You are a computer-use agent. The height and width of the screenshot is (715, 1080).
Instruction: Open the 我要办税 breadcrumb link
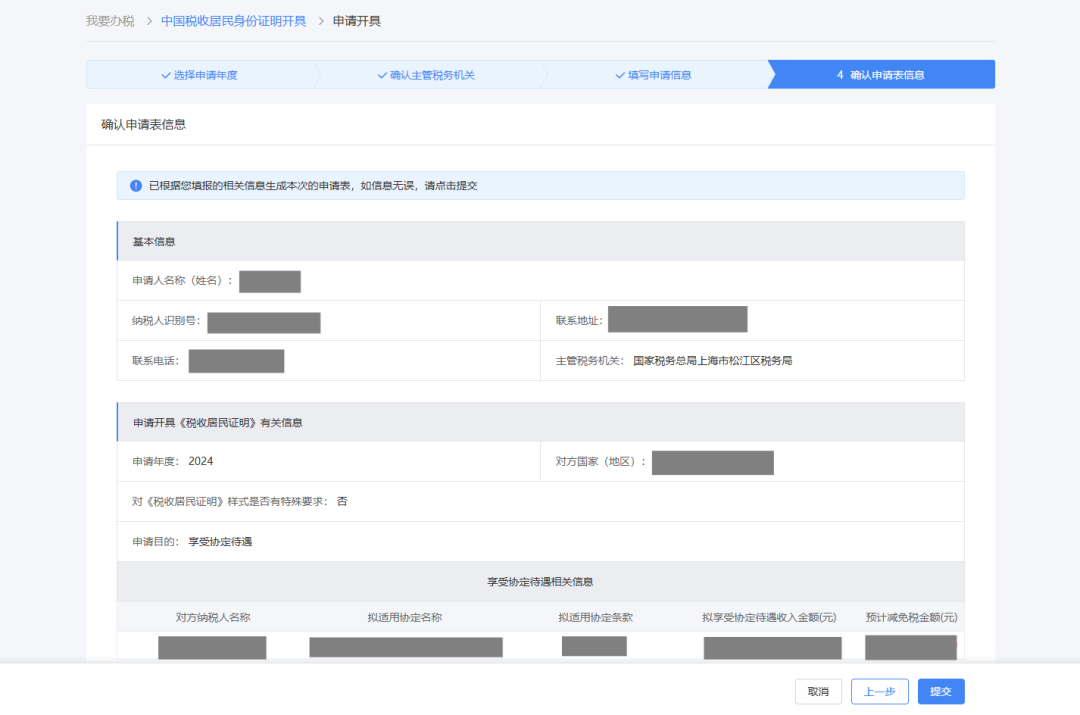point(110,21)
